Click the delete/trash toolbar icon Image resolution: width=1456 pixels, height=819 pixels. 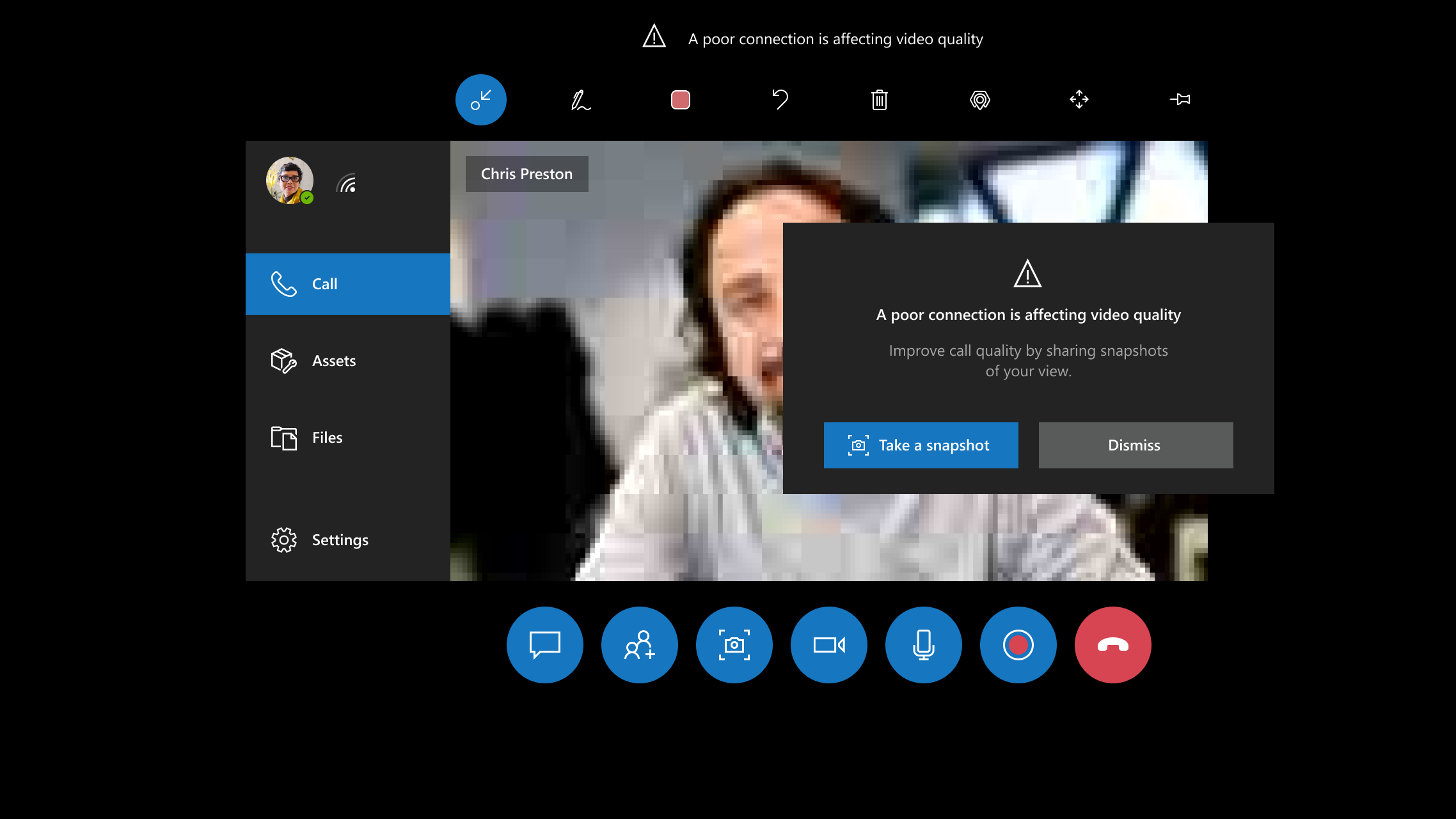point(880,99)
